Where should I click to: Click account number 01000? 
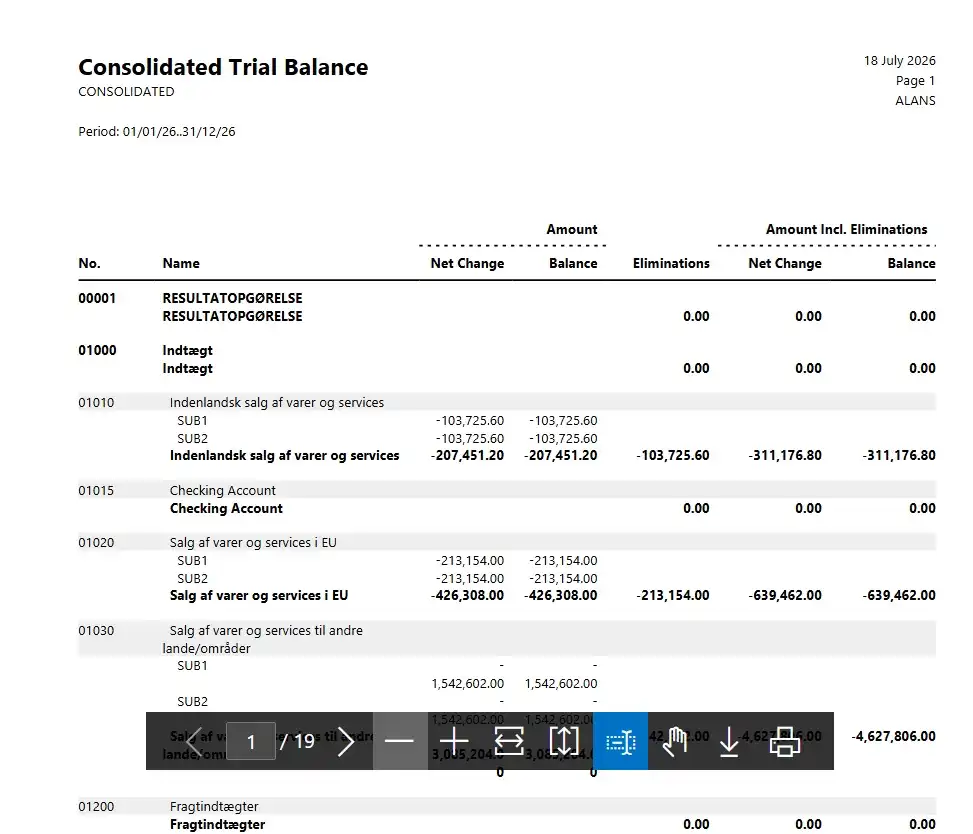coord(97,350)
